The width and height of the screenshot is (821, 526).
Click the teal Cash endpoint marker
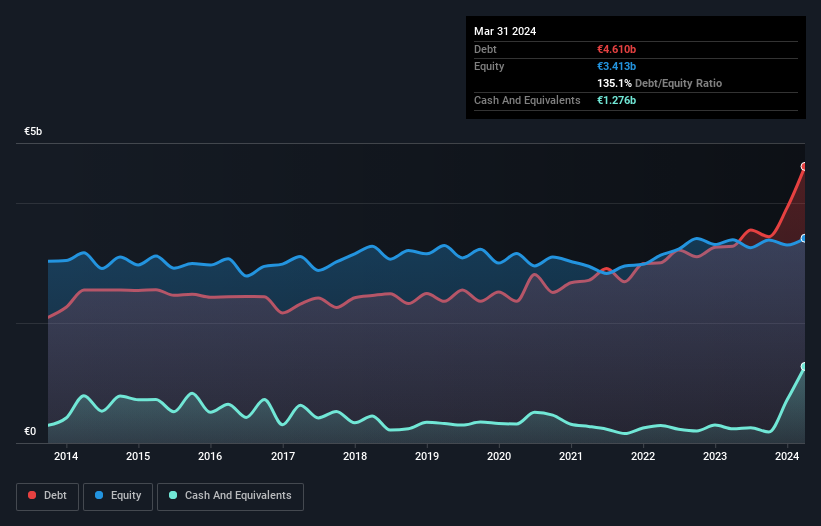(x=804, y=366)
